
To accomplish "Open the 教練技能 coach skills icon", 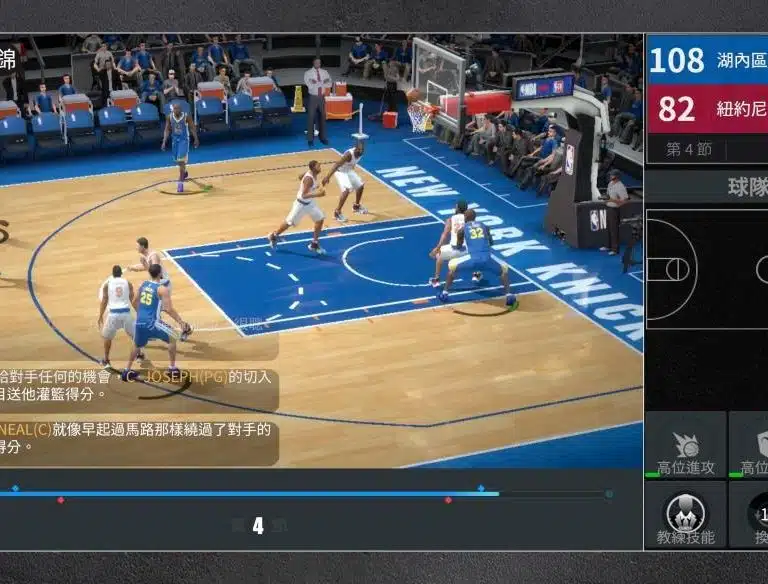I will [x=685, y=516].
